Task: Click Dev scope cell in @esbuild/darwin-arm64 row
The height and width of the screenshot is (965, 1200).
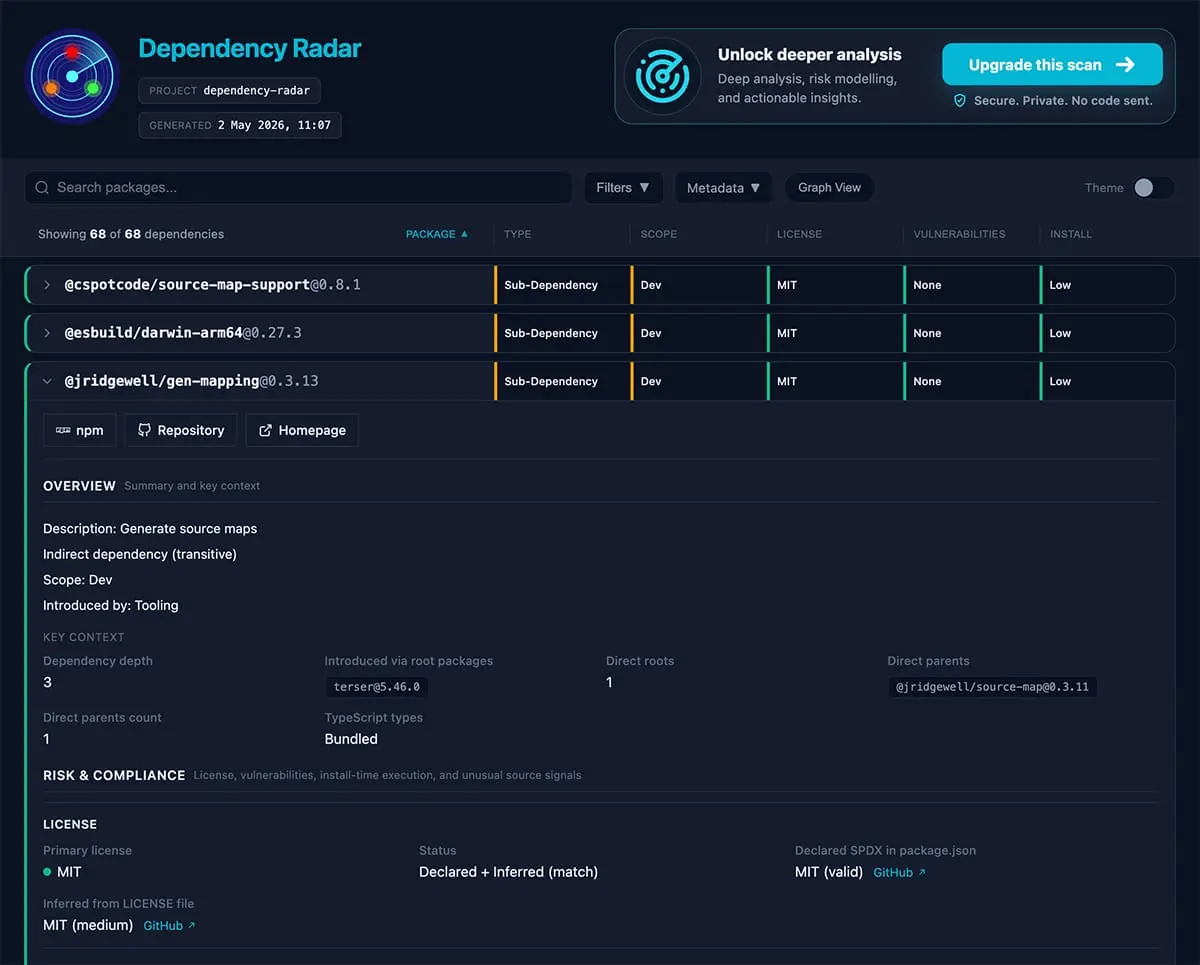Action: (699, 333)
